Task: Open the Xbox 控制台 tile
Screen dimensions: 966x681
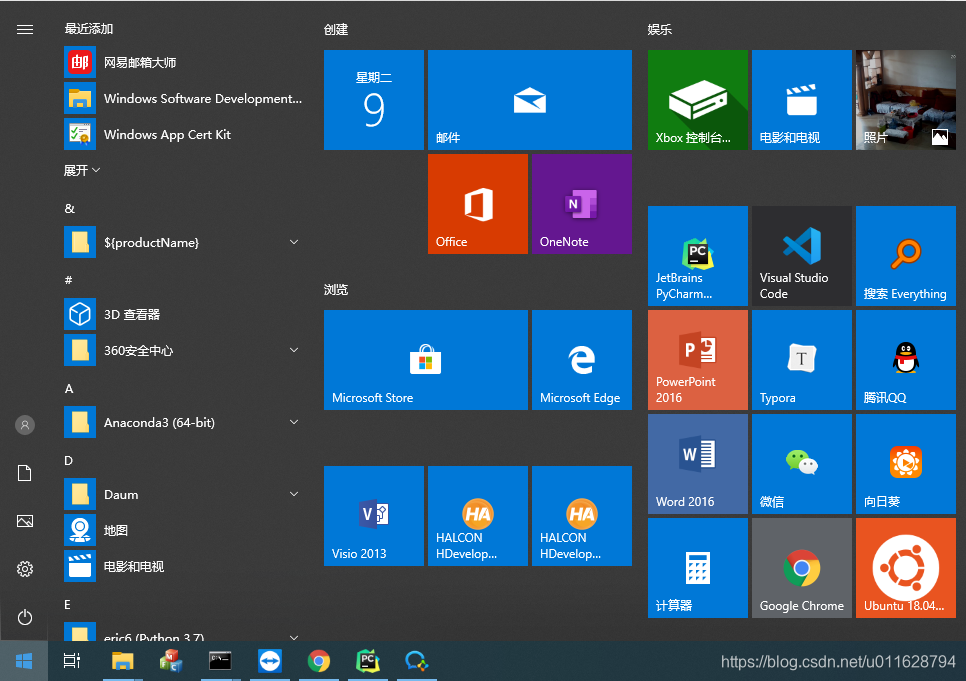Action: [x=698, y=100]
